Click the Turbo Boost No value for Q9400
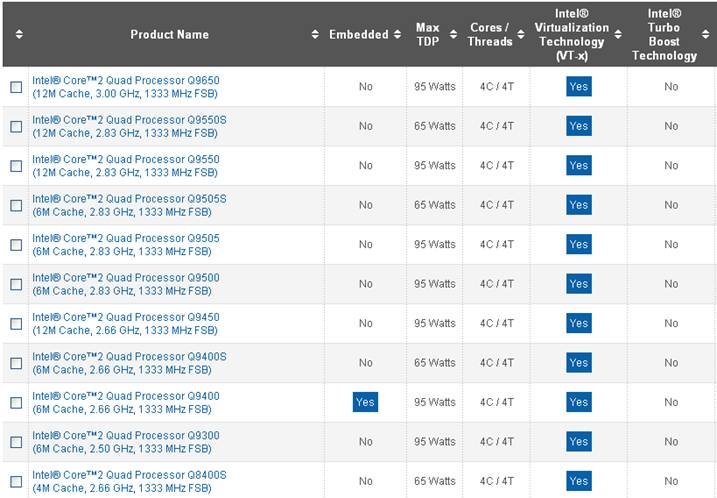717x498 pixels. (671, 402)
